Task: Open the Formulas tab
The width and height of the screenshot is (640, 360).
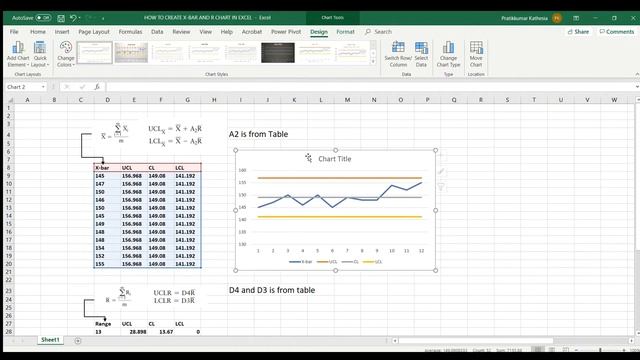Action: coord(130,31)
